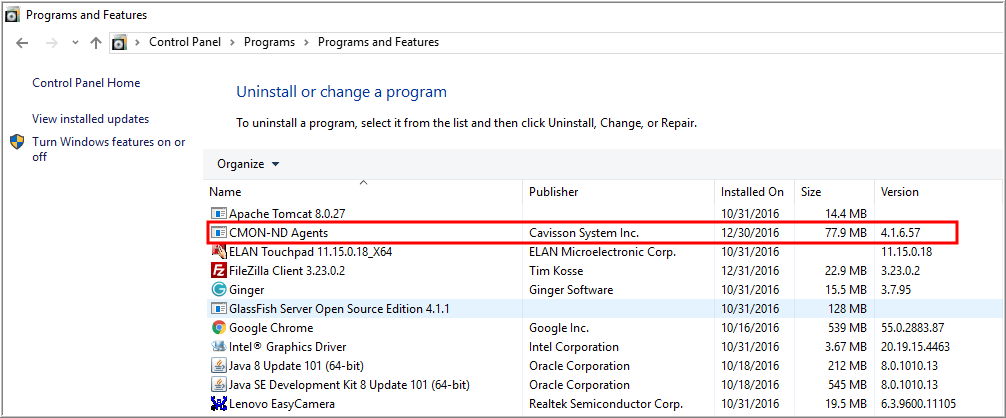Click Programs and Features breadcrumb
The width and height of the screenshot is (1006, 418).
(379, 42)
